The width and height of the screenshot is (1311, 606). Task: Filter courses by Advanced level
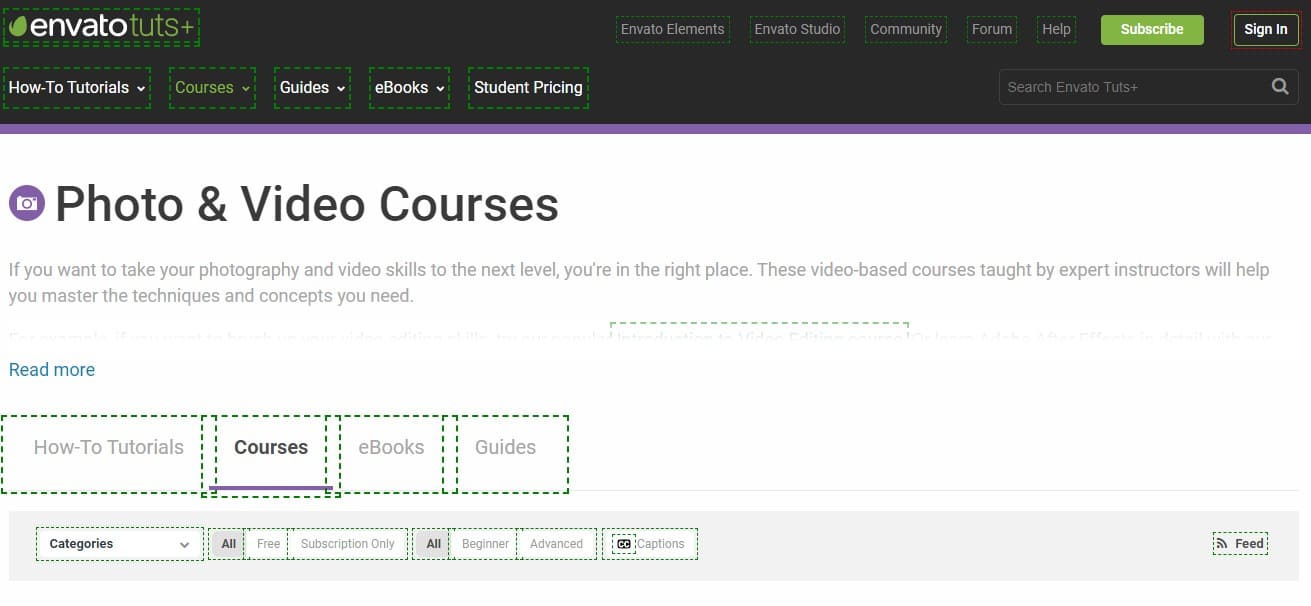pyautogui.click(x=557, y=544)
